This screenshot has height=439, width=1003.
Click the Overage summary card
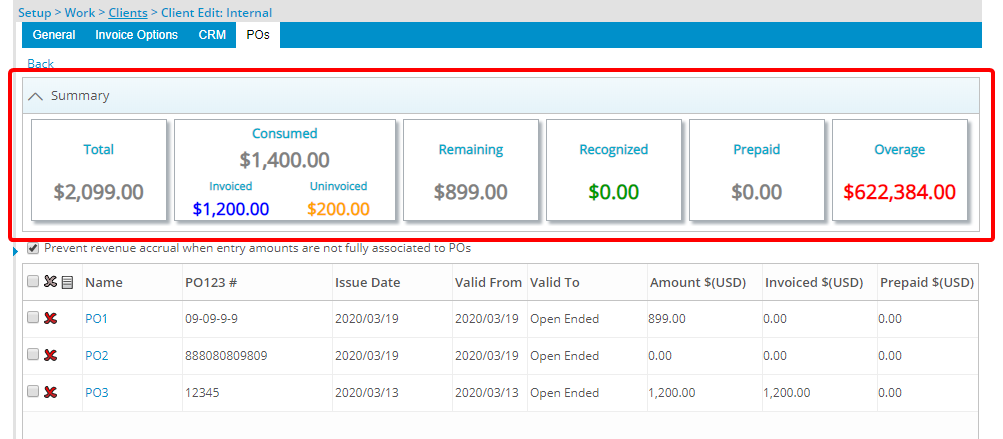pyautogui.click(x=899, y=170)
